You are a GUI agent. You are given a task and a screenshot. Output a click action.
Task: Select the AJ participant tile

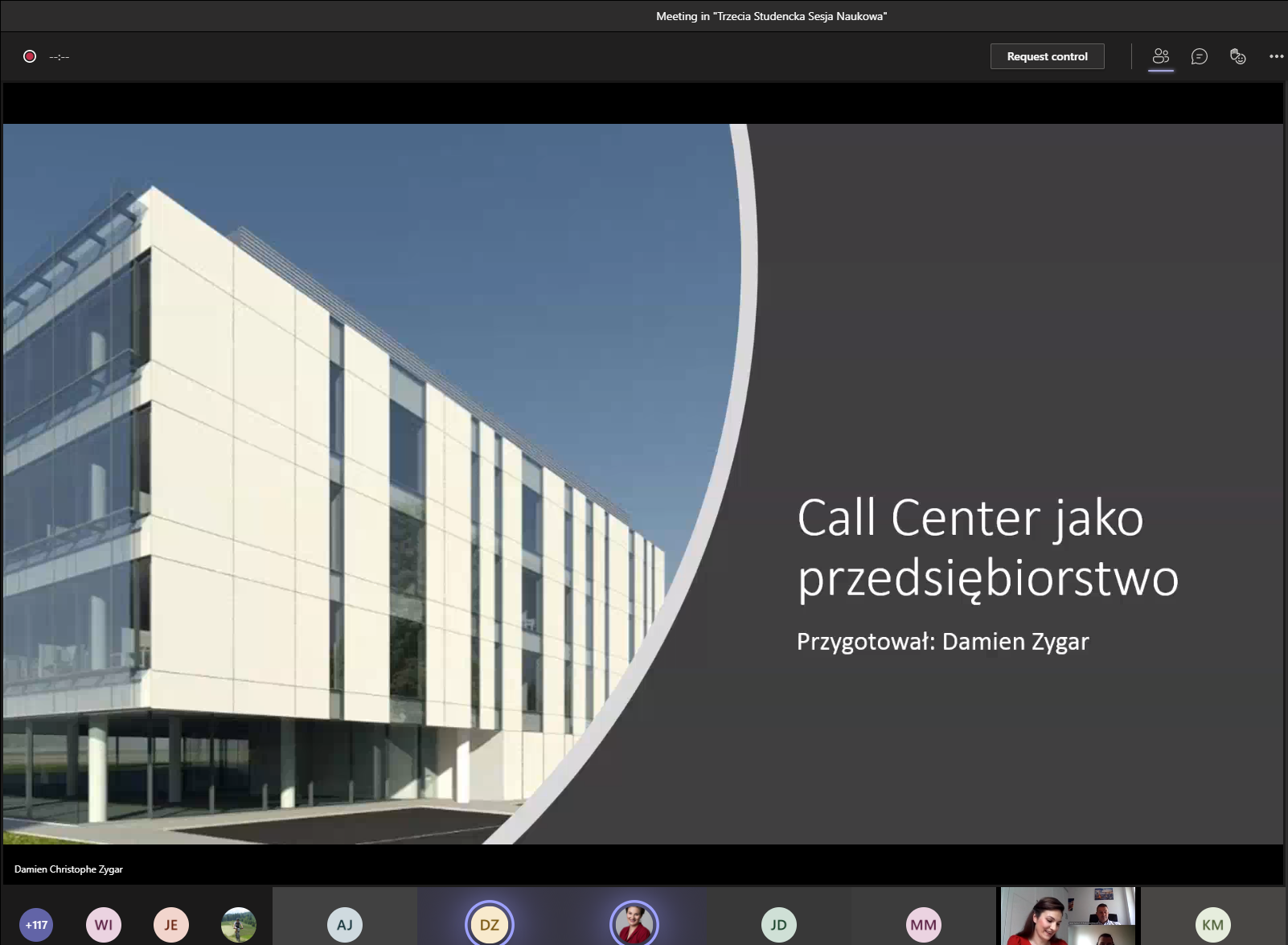[345, 917]
